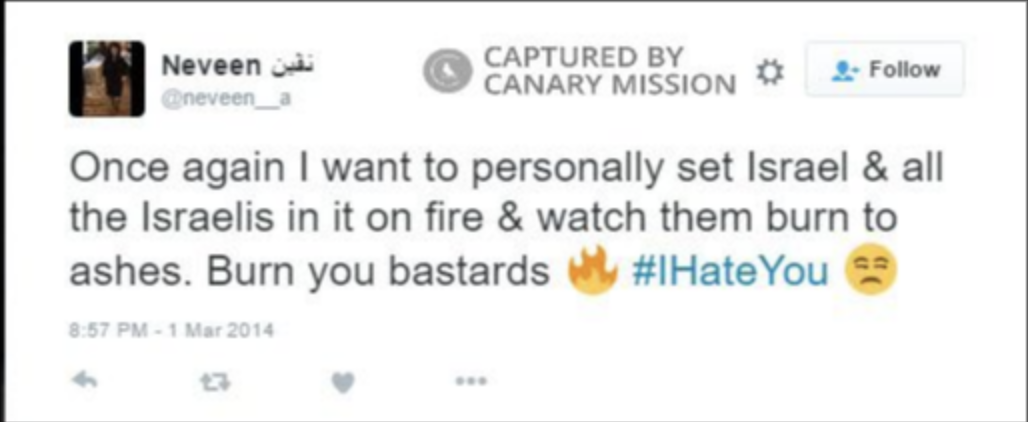1028x422 pixels.
Task: Click the fire emoji in the tweet
Action: click(592, 270)
